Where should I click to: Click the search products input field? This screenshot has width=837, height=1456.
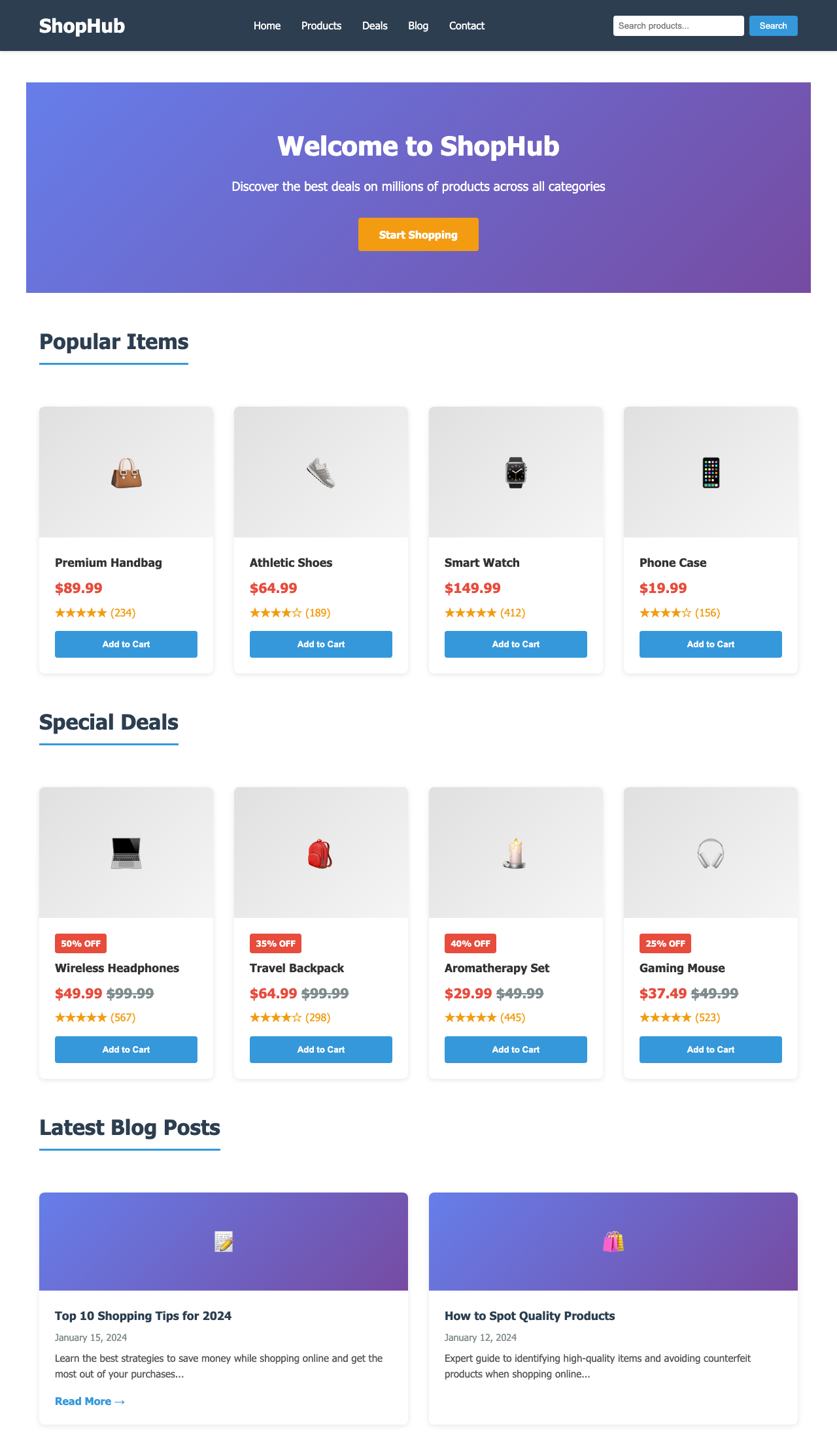click(x=678, y=25)
